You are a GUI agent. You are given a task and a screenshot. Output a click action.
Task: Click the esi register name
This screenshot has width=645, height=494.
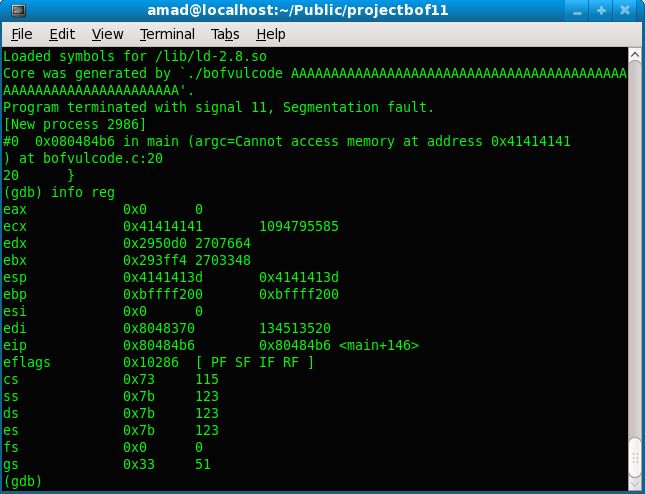point(15,311)
